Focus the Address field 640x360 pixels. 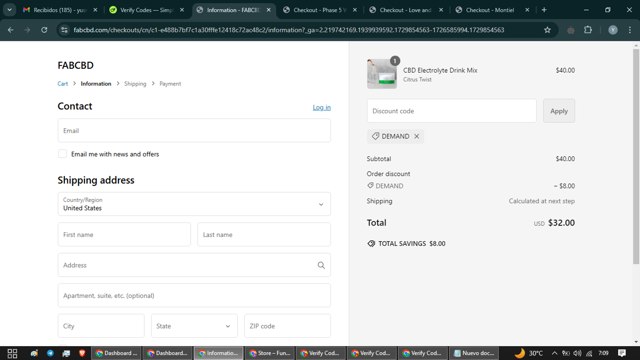tap(194, 265)
